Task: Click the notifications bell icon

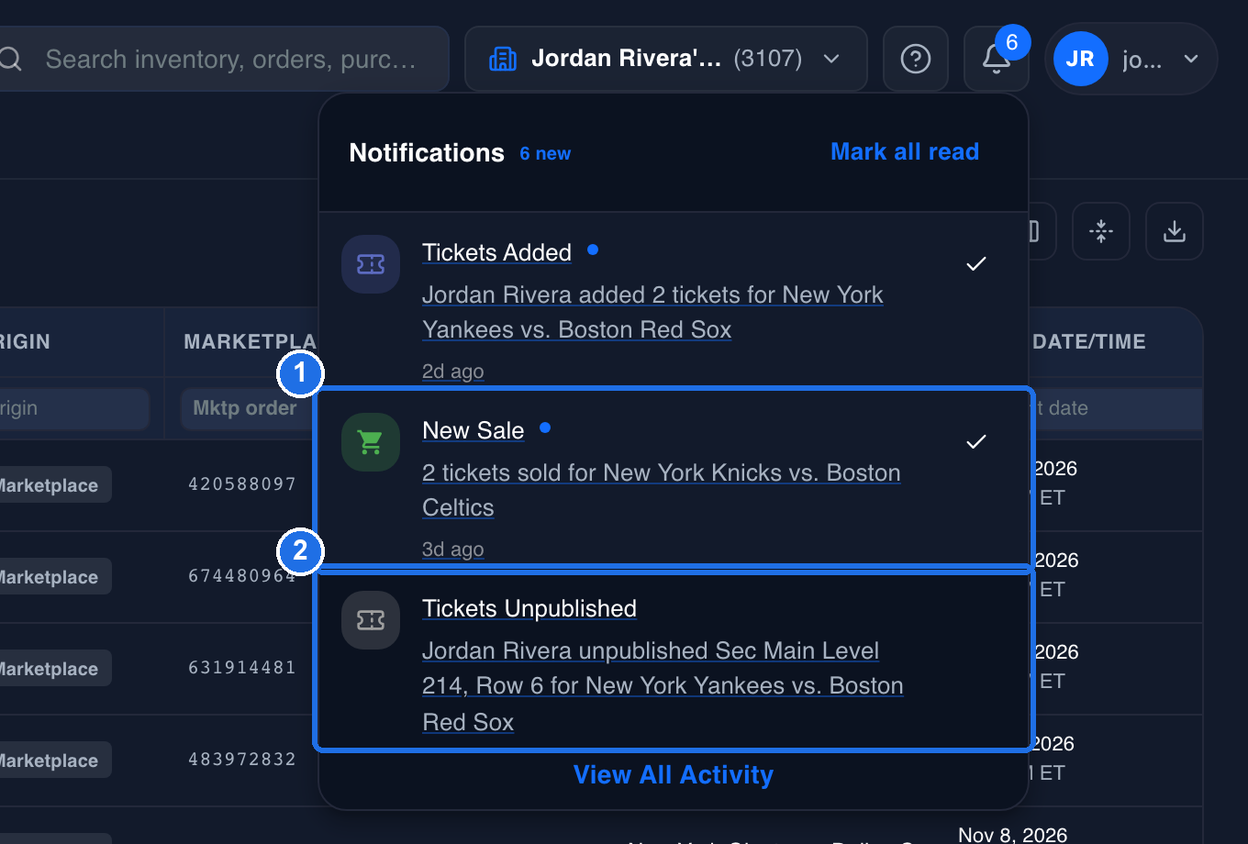Action: [x=996, y=59]
